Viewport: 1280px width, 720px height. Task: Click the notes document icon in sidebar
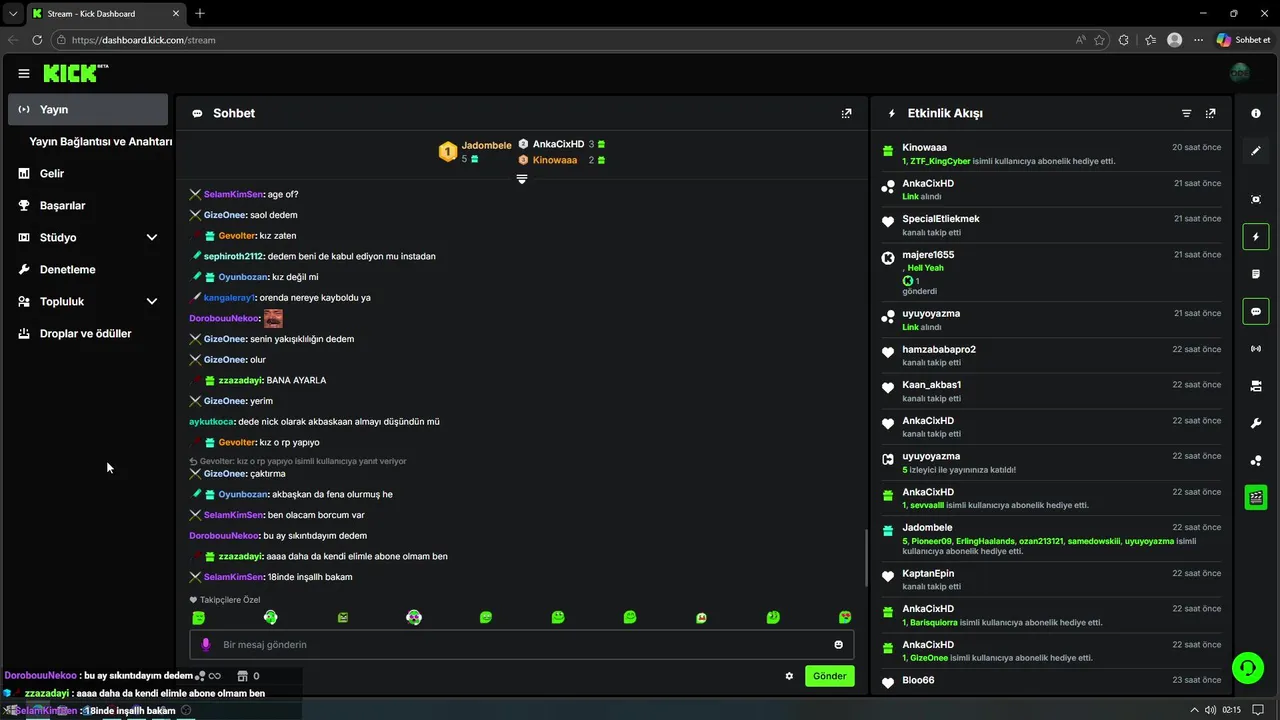pos(1256,274)
